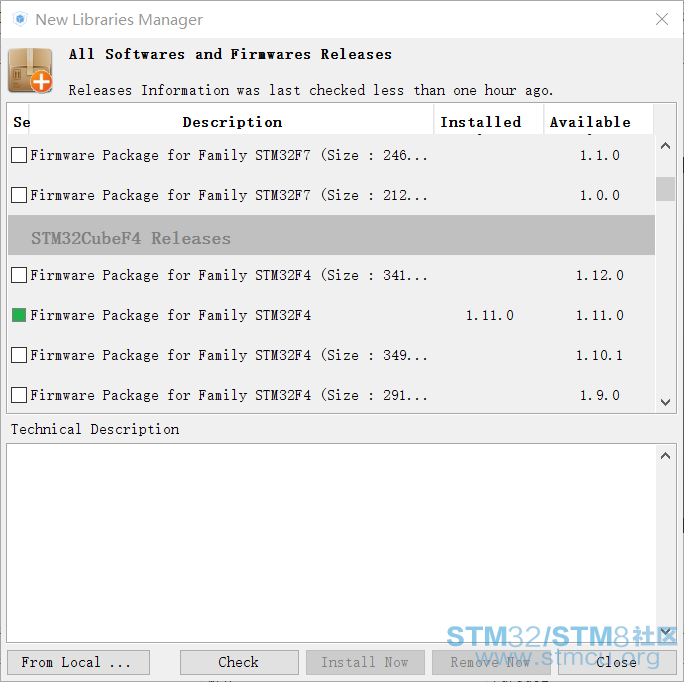Click the Install Now button
Screen dimensions: 684x682
click(x=365, y=662)
